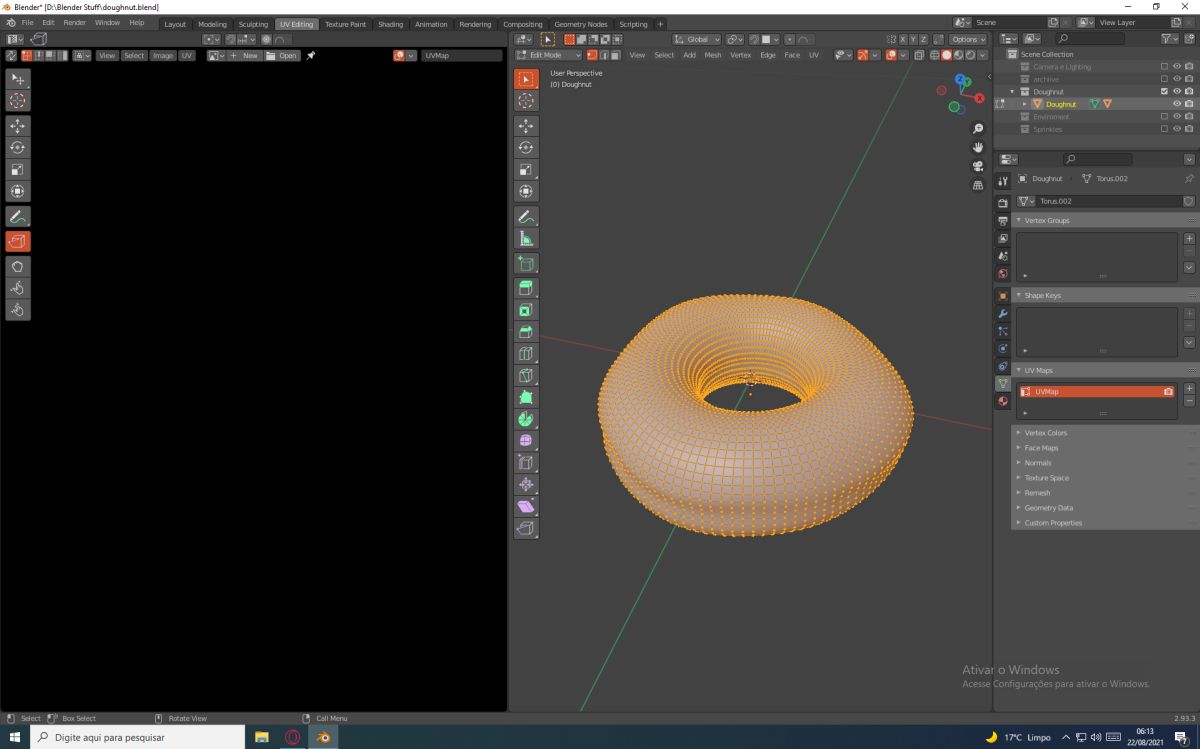The image size is (1200, 749).
Task: Open the Mesh menu in viewport header
Action: click(713, 55)
